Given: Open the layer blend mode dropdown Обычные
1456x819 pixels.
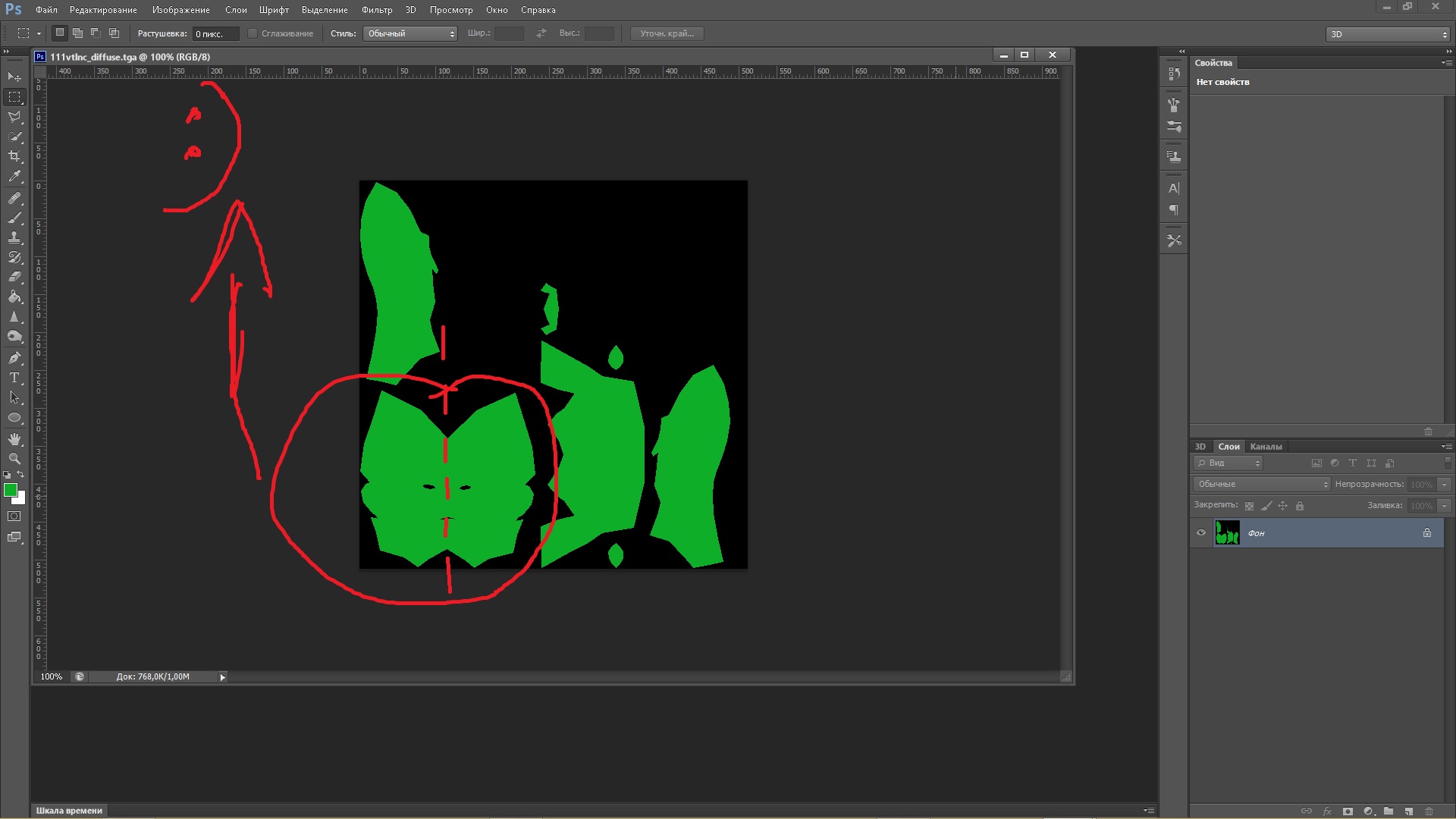Looking at the screenshot, I should 1262,484.
